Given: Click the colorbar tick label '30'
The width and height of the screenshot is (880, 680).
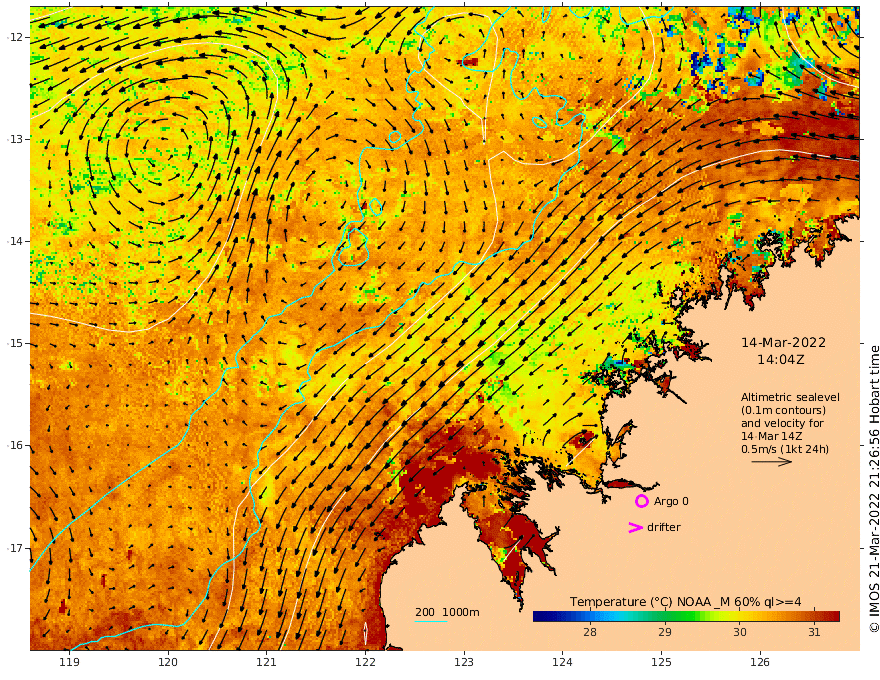Looking at the screenshot, I should [x=740, y=632].
